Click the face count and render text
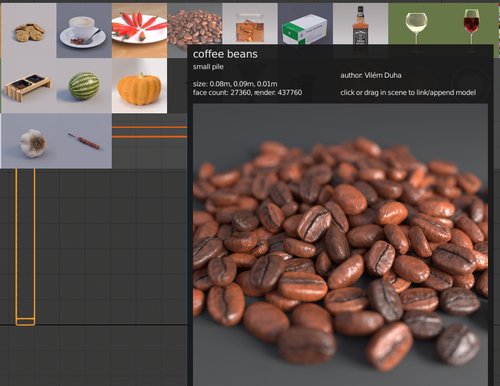Viewport: 500px width, 386px height. coord(247,92)
